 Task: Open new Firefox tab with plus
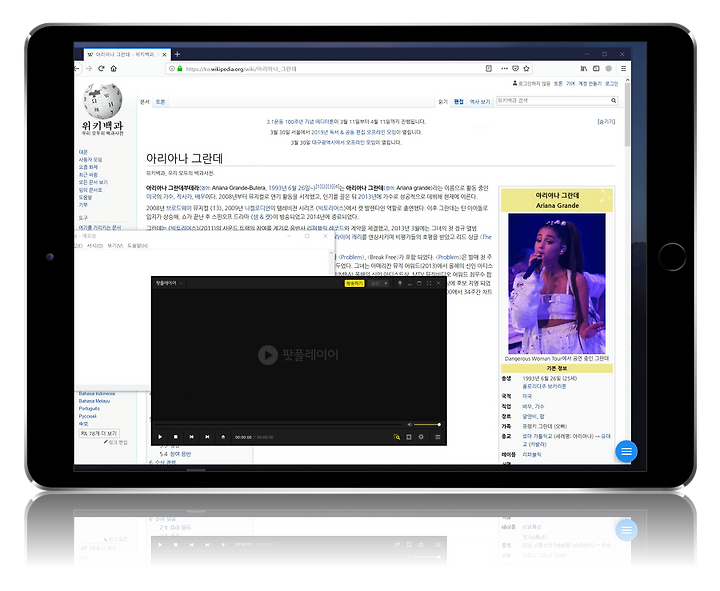coord(177,54)
